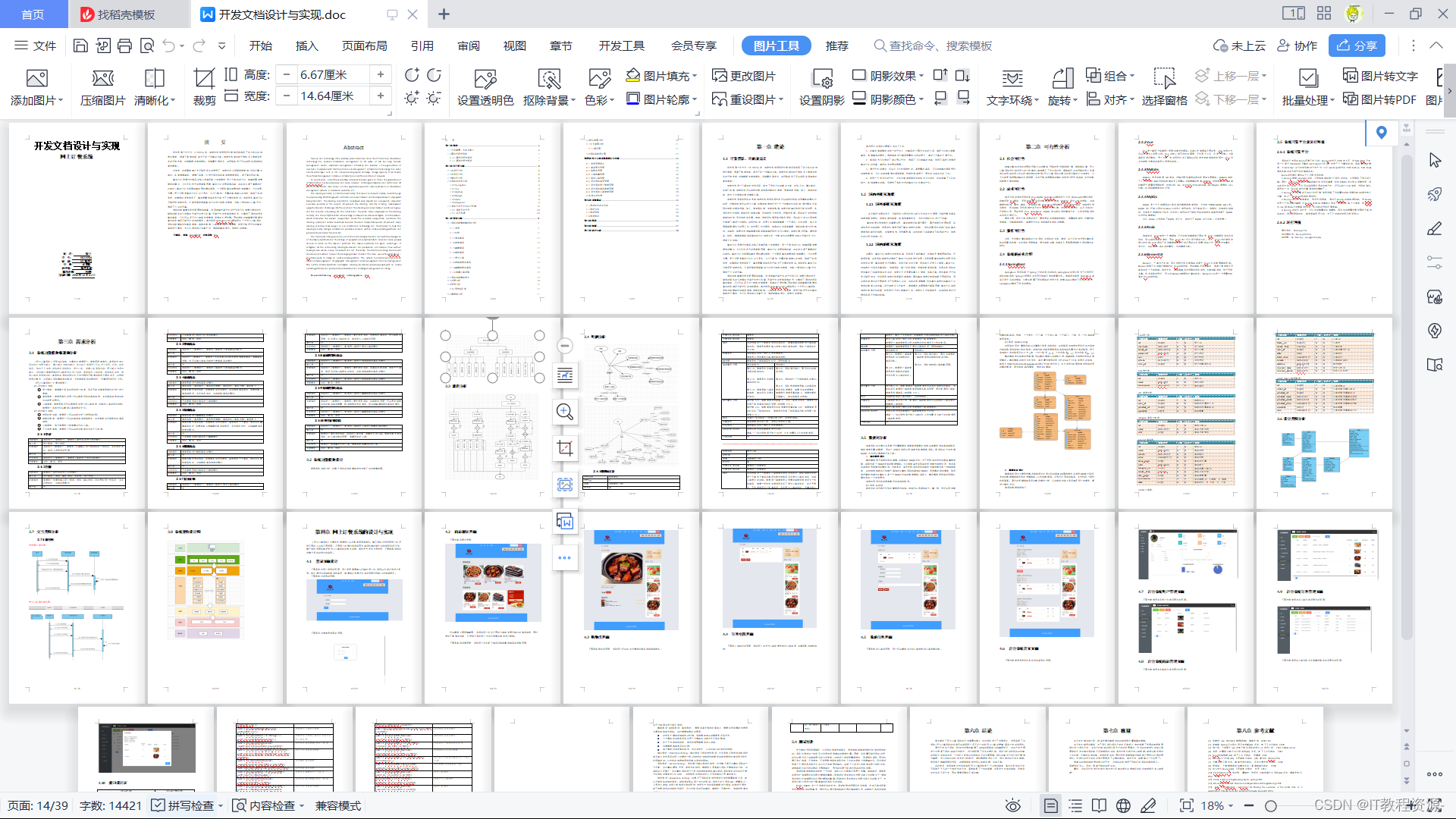The height and width of the screenshot is (819, 1456).
Task: Click Change Picture (更改图片) button
Action: (x=745, y=76)
